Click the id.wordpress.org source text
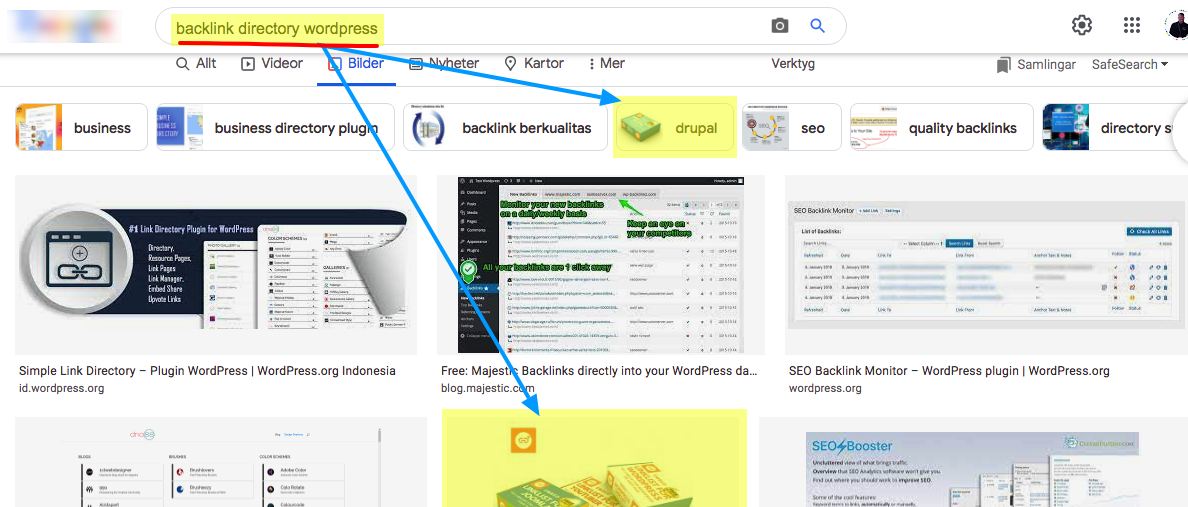This screenshot has height=507, width=1188. 61,388
